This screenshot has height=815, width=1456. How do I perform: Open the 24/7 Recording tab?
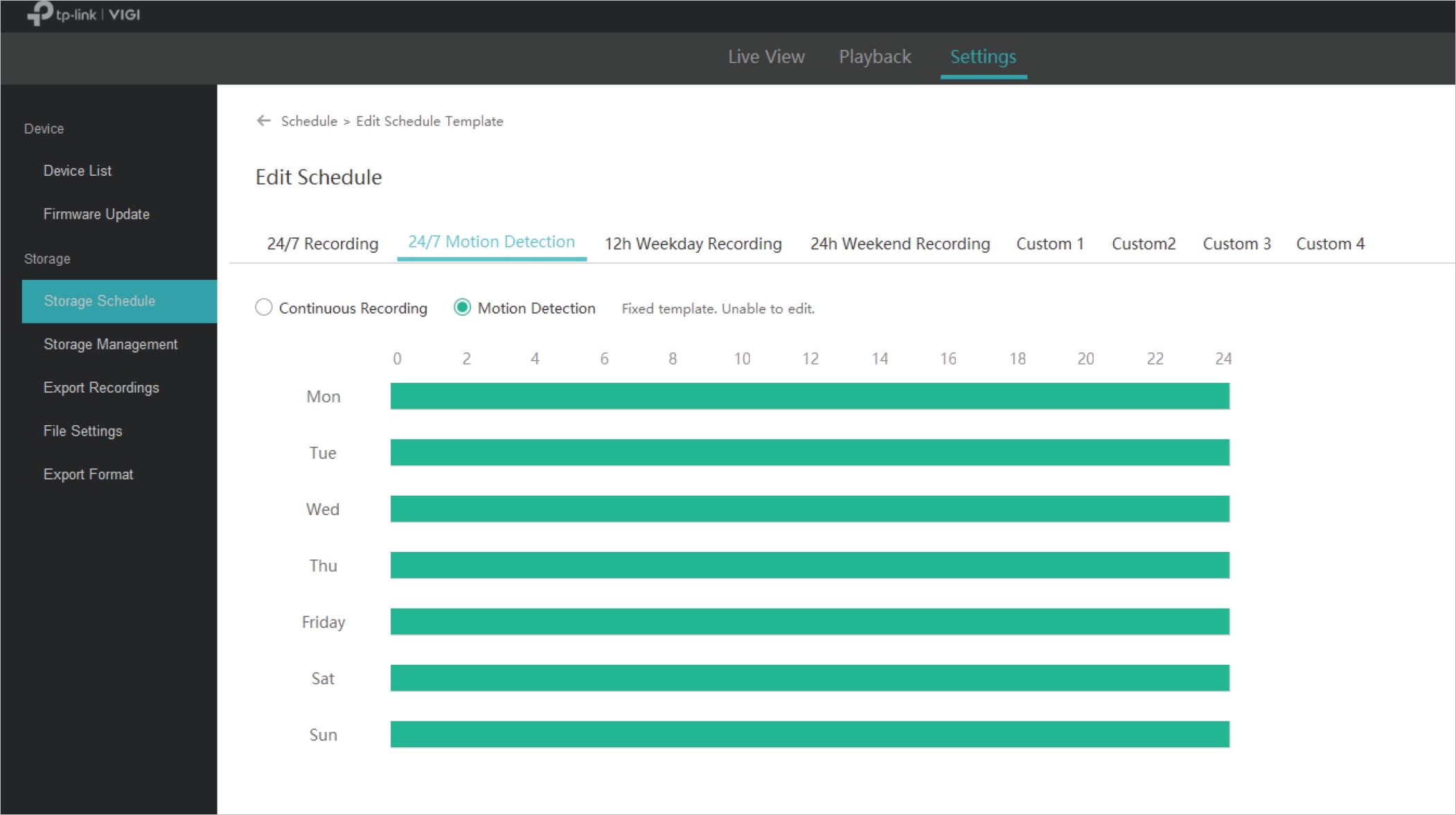(x=322, y=244)
